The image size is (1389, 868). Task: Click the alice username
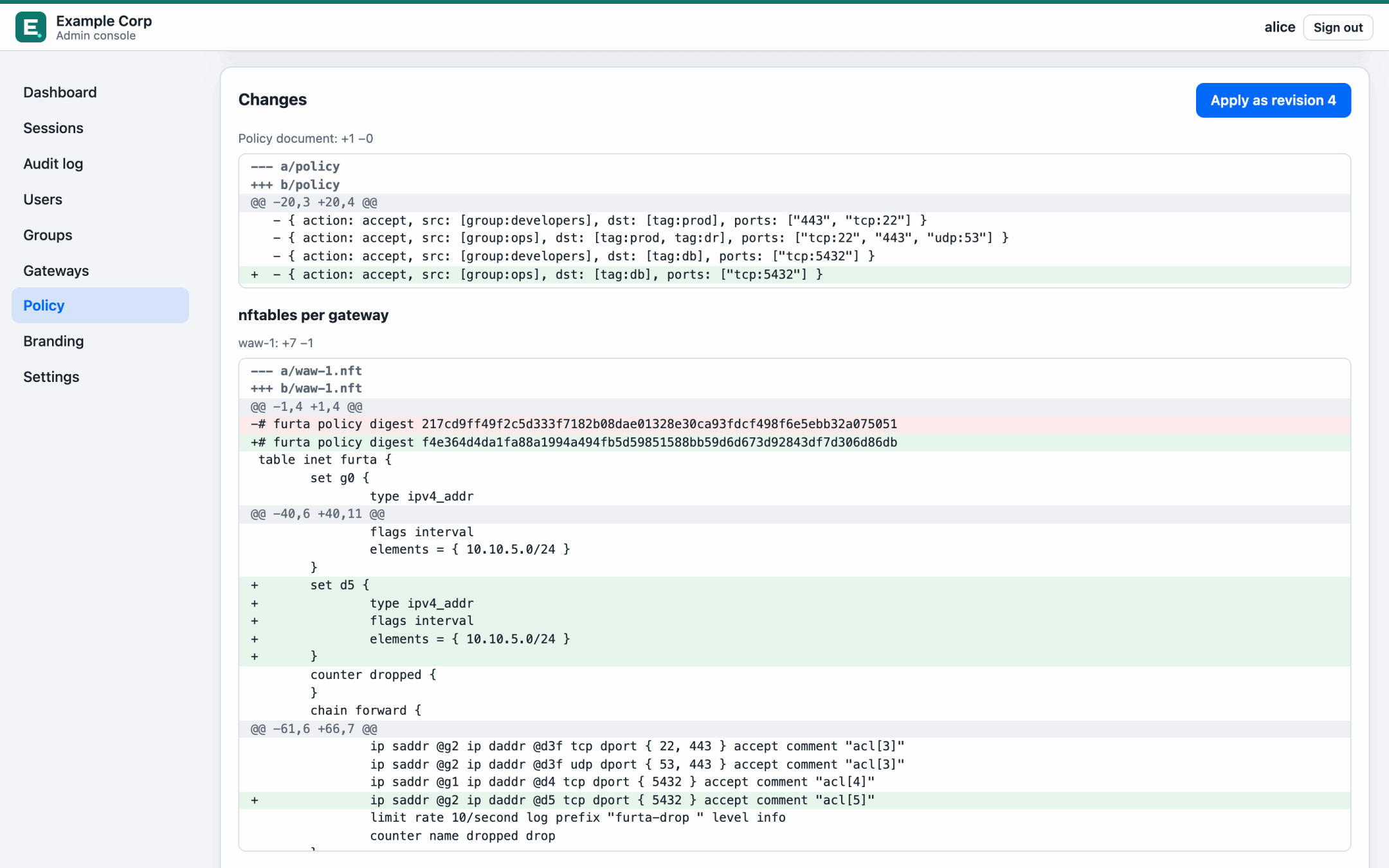coord(1280,27)
